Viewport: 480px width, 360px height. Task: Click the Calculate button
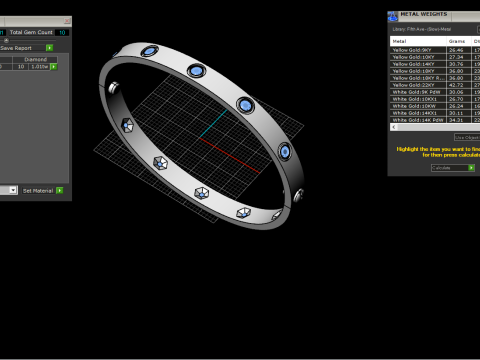(x=453, y=168)
